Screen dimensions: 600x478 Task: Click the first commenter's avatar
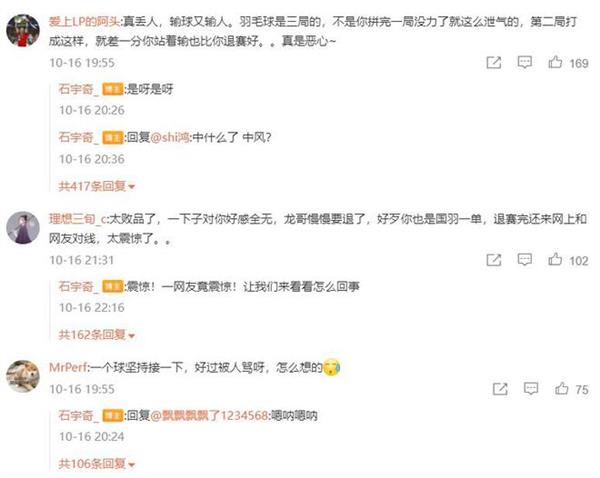(23, 30)
